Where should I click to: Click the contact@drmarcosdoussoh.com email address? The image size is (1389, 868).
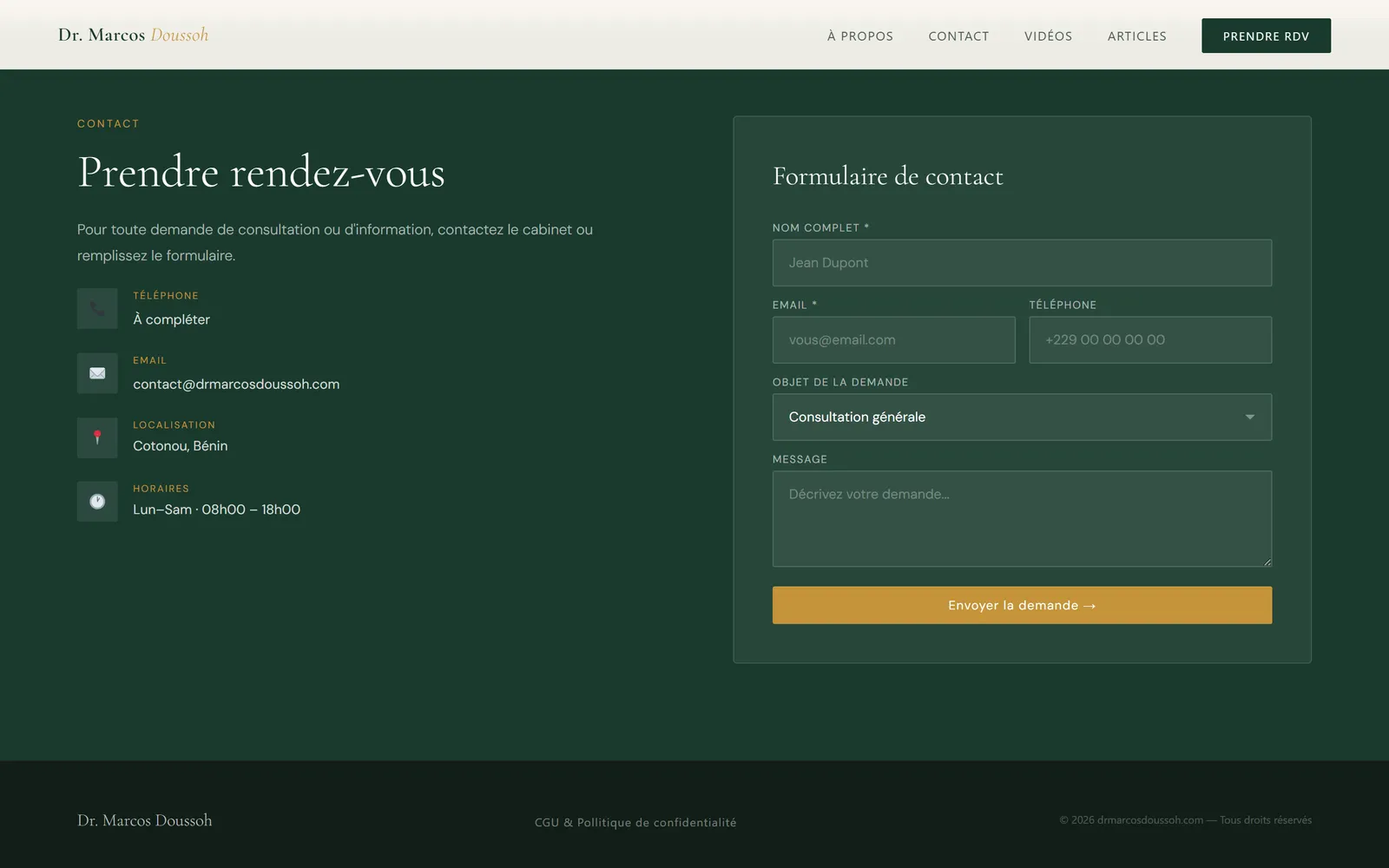pyautogui.click(x=236, y=384)
